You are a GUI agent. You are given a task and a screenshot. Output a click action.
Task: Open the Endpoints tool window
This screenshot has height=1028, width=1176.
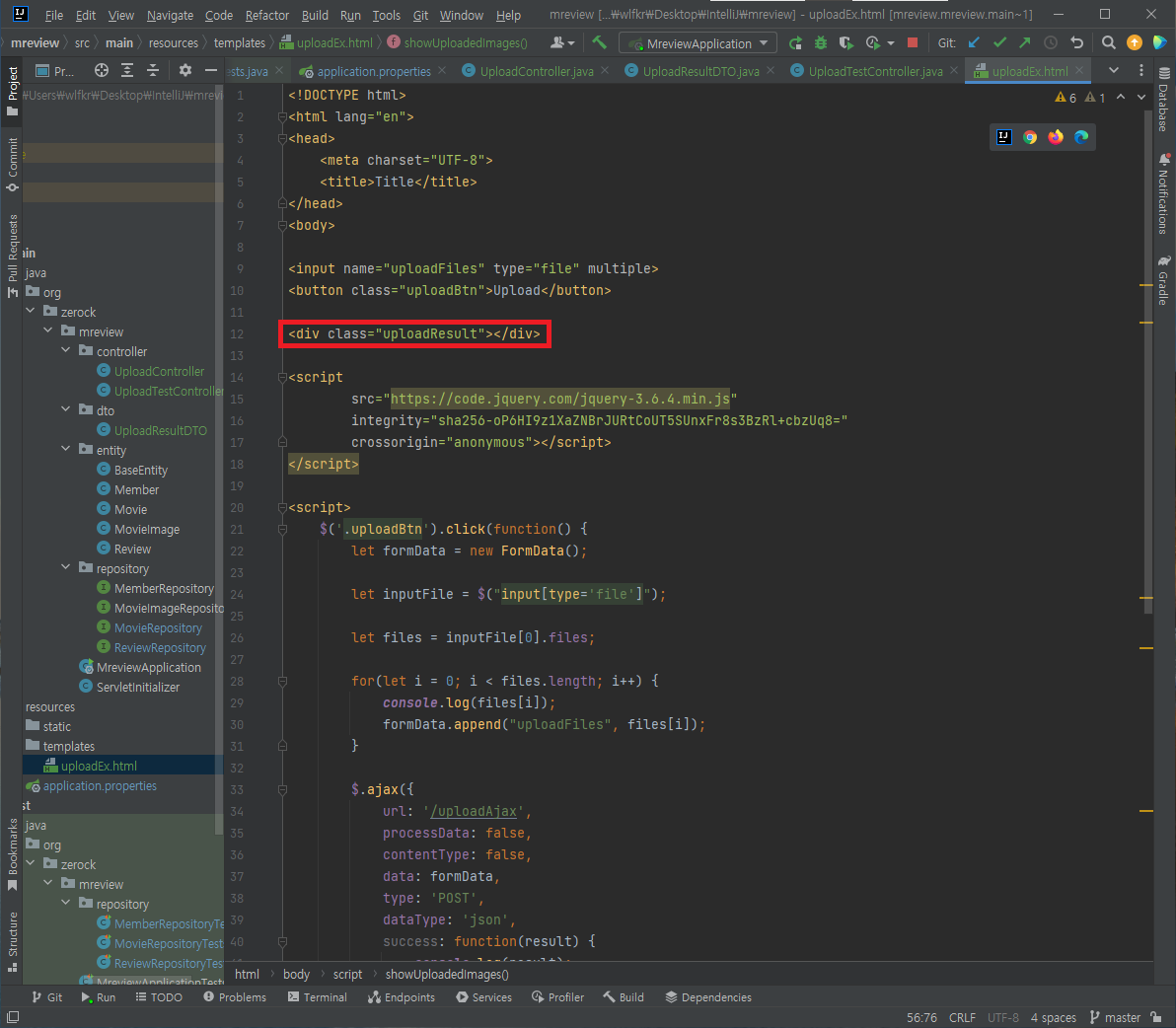[402, 997]
